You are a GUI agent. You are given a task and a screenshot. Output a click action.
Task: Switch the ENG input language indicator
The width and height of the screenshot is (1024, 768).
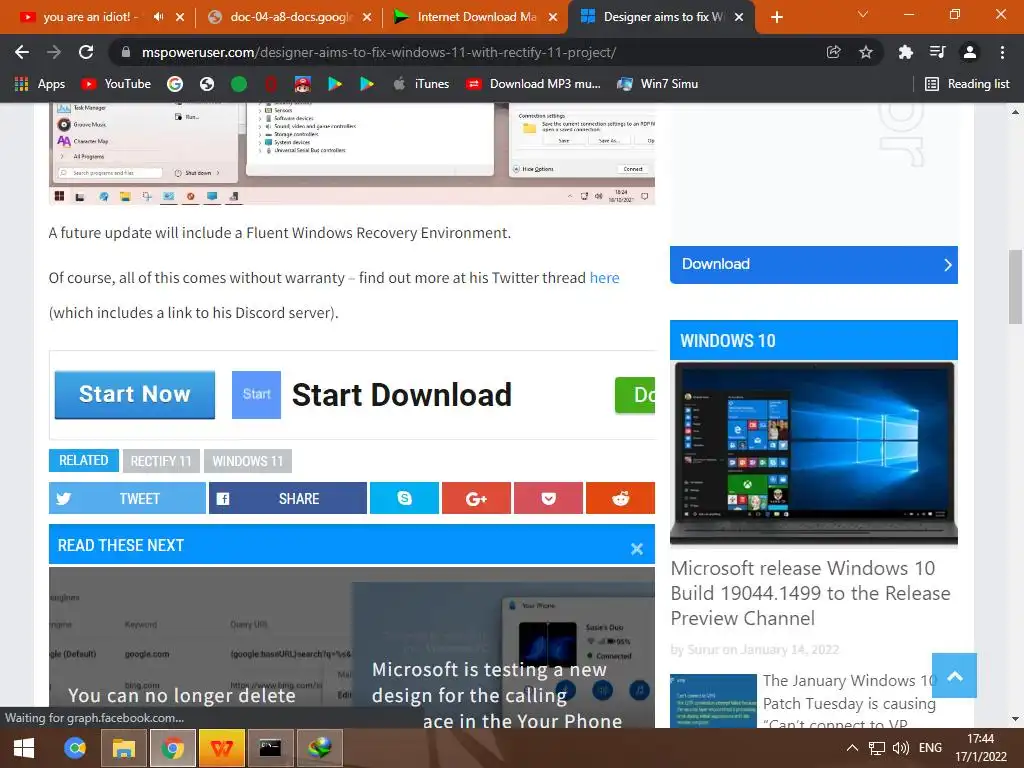[930, 748]
